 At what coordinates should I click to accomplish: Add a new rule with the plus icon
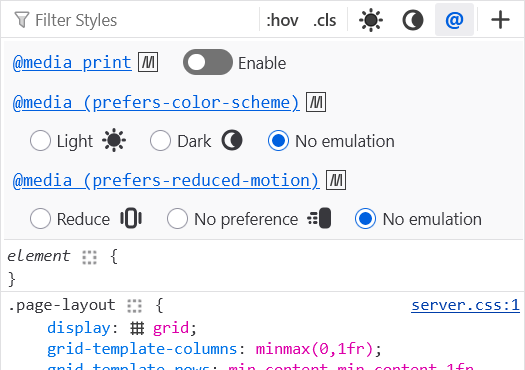(x=500, y=20)
